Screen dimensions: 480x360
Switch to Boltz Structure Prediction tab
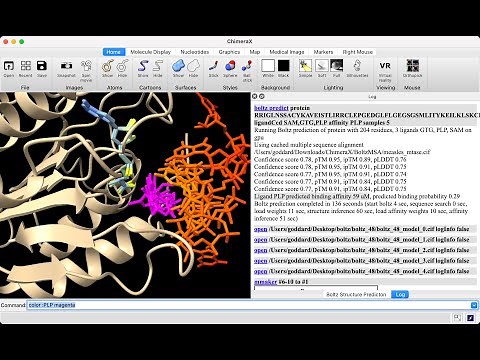(356, 295)
